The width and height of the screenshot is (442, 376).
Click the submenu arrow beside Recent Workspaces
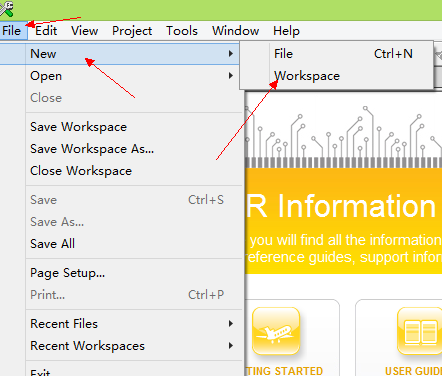[x=231, y=346]
